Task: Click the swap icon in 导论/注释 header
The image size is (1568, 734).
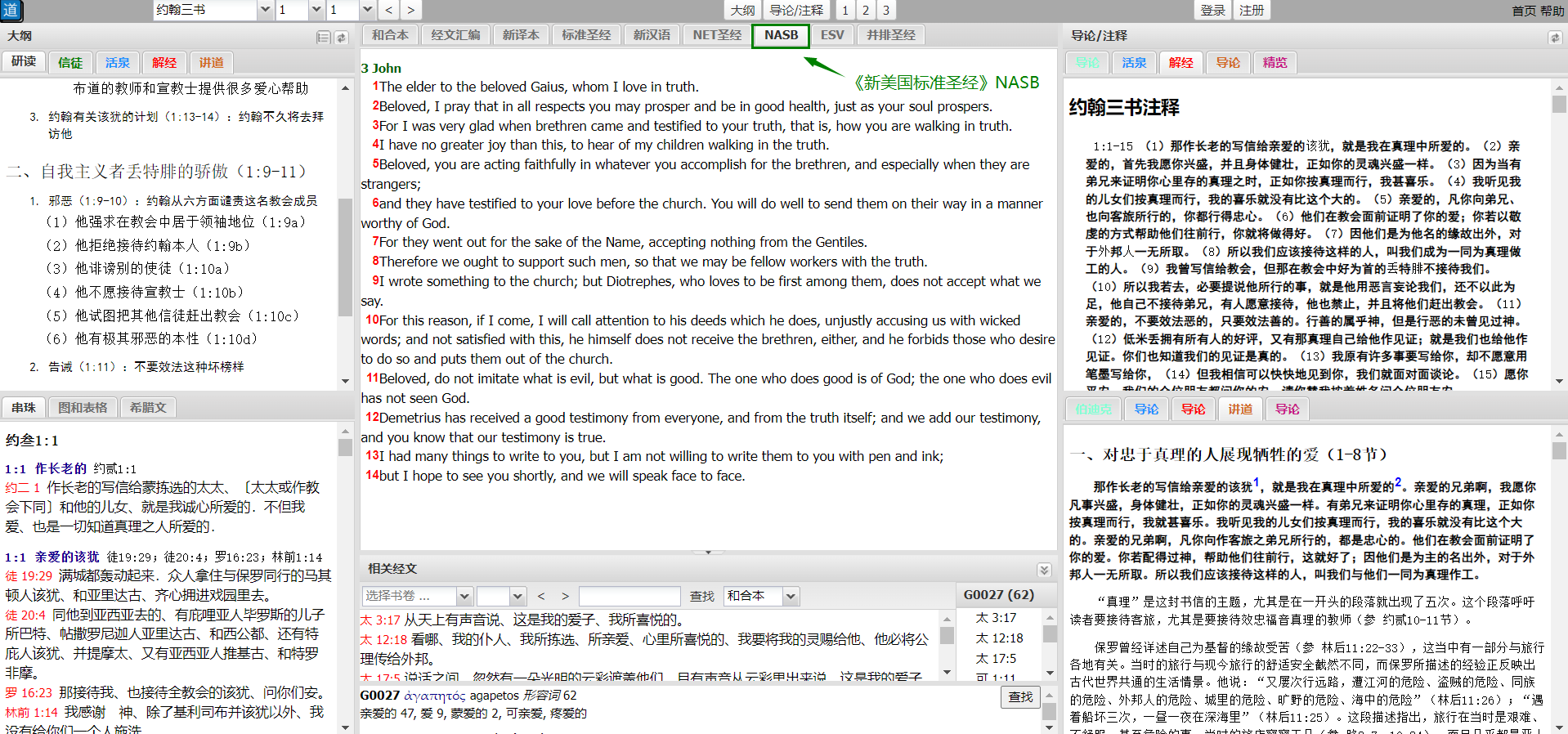Action: coord(1554,38)
